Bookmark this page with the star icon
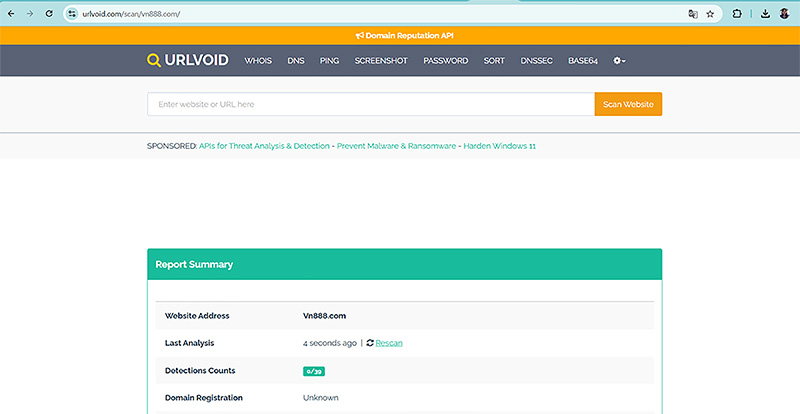The image size is (800, 414). click(710, 14)
